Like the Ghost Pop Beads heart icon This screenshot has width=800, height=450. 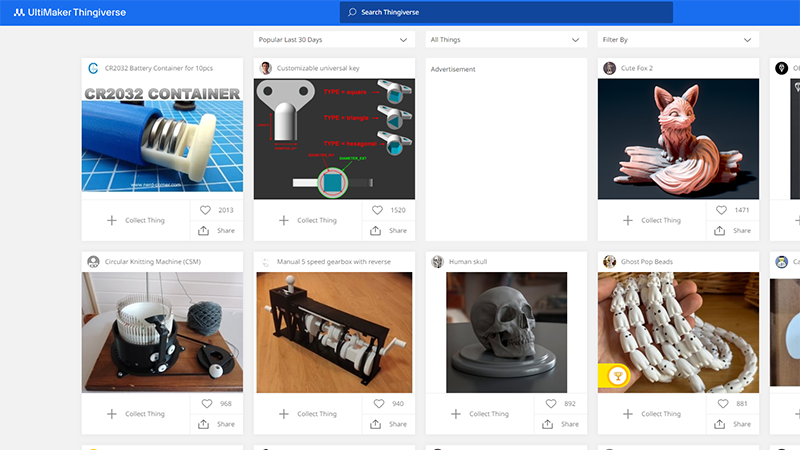click(x=722, y=403)
